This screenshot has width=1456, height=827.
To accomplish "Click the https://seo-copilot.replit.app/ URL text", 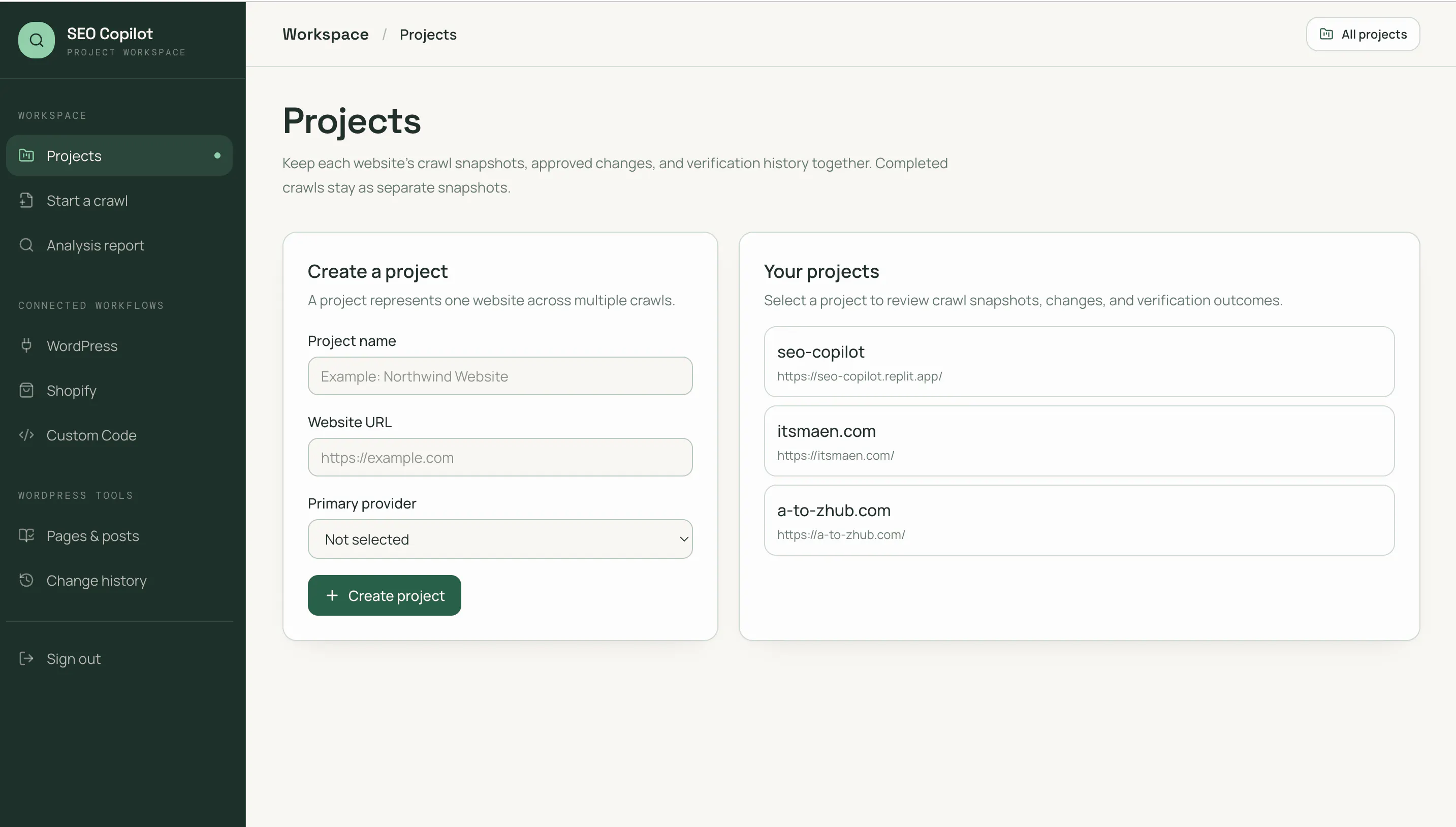I will [859, 376].
